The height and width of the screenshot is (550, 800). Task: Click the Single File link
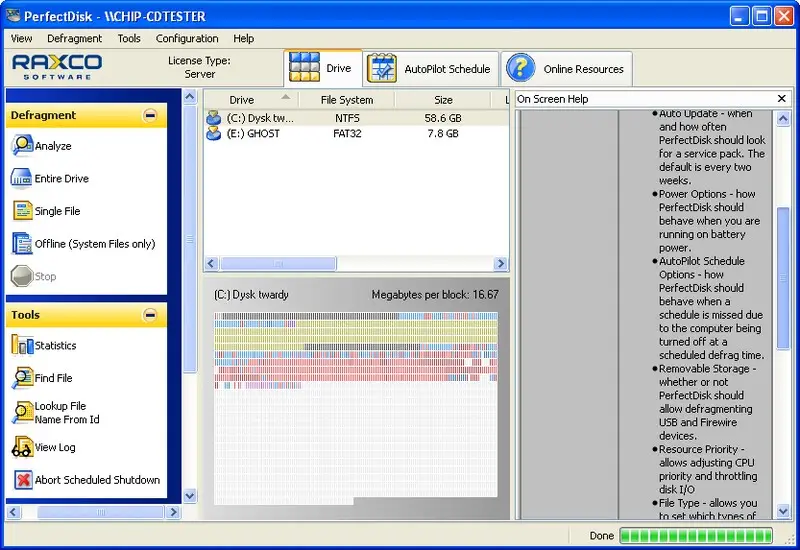point(58,211)
